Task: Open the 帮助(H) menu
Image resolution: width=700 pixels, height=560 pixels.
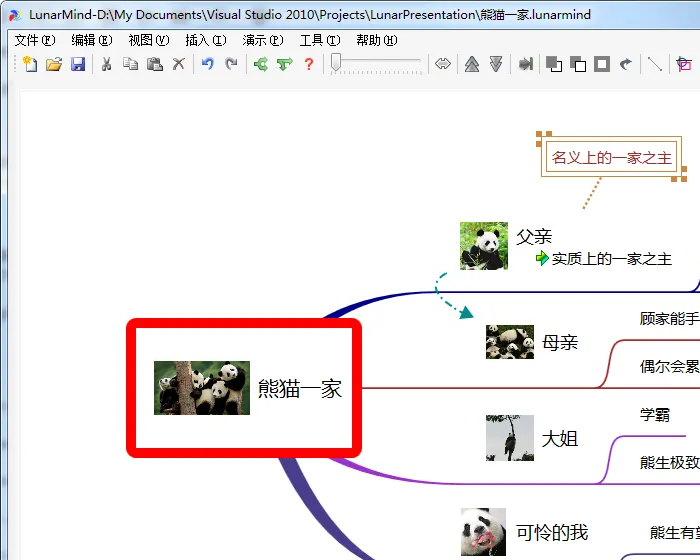Action: click(377, 40)
